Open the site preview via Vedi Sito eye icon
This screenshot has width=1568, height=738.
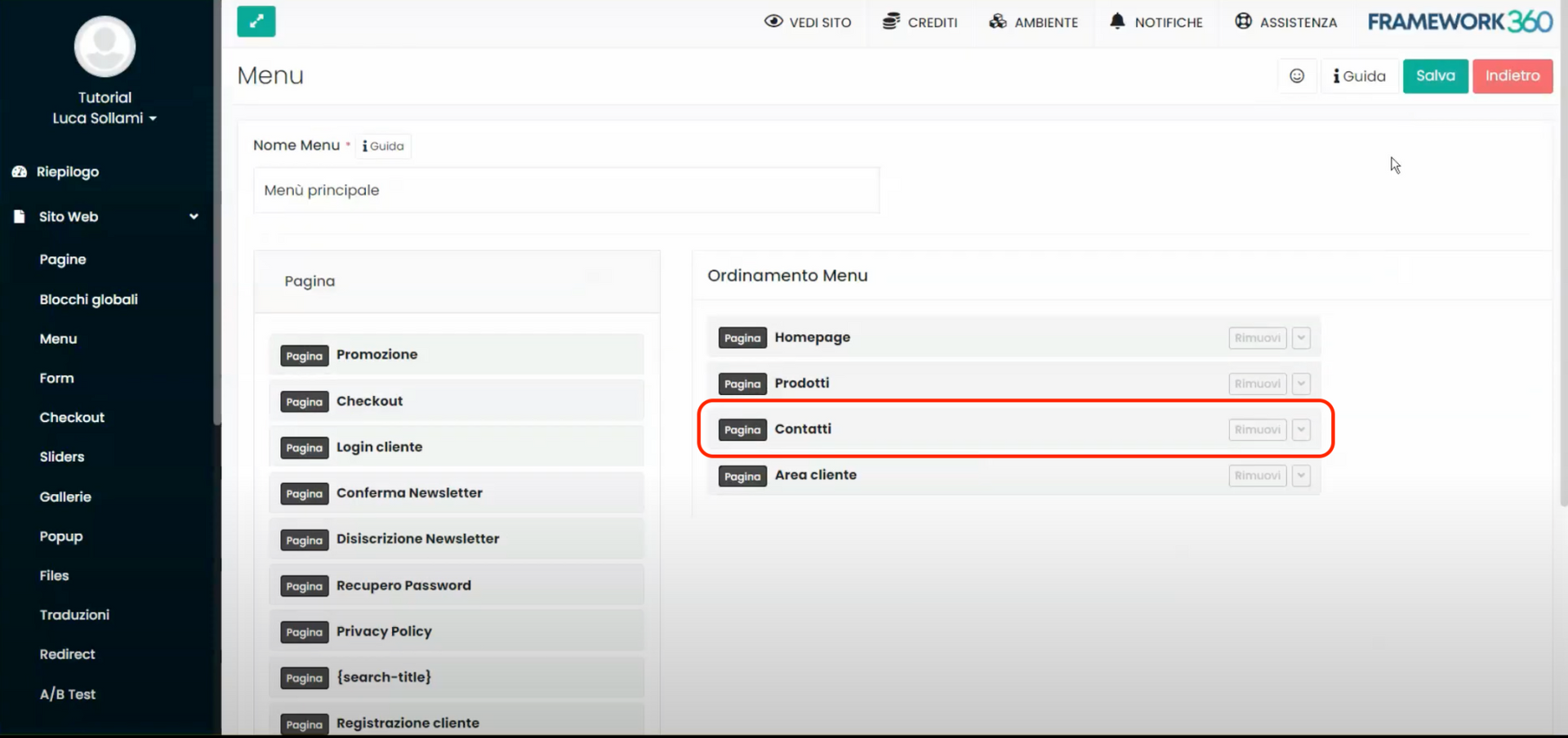[773, 22]
